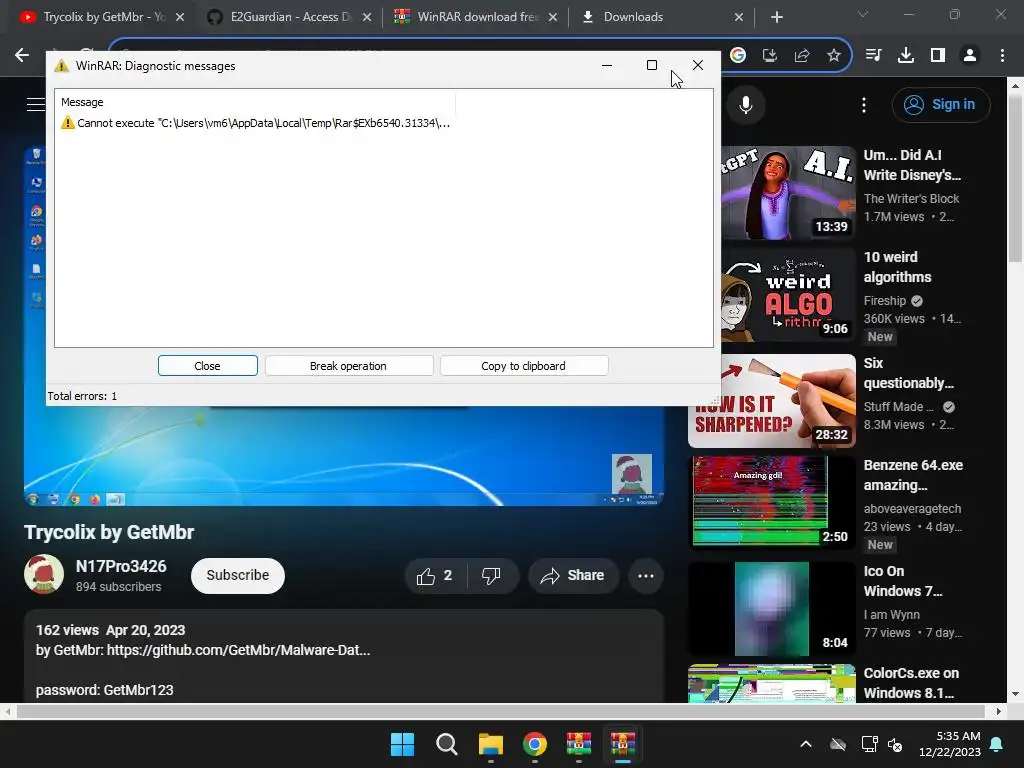The height and width of the screenshot is (768, 1024).
Task: Open Windows taskbar search
Action: tap(447, 744)
